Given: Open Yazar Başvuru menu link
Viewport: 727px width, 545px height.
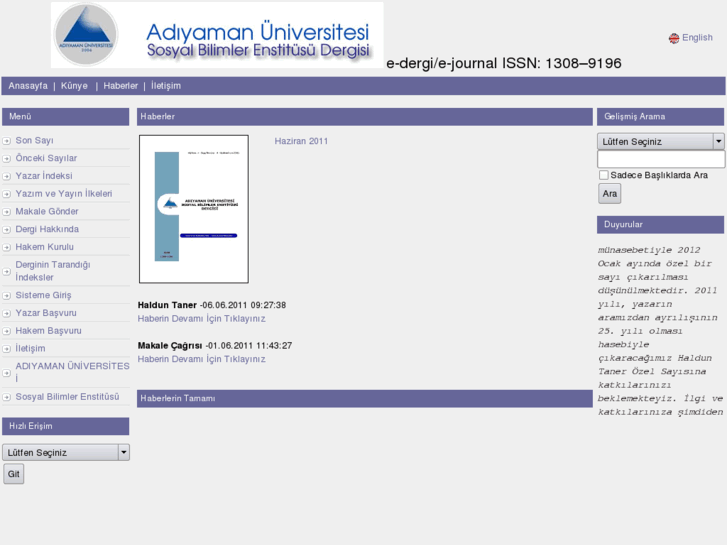Looking at the screenshot, I should [46, 313].
